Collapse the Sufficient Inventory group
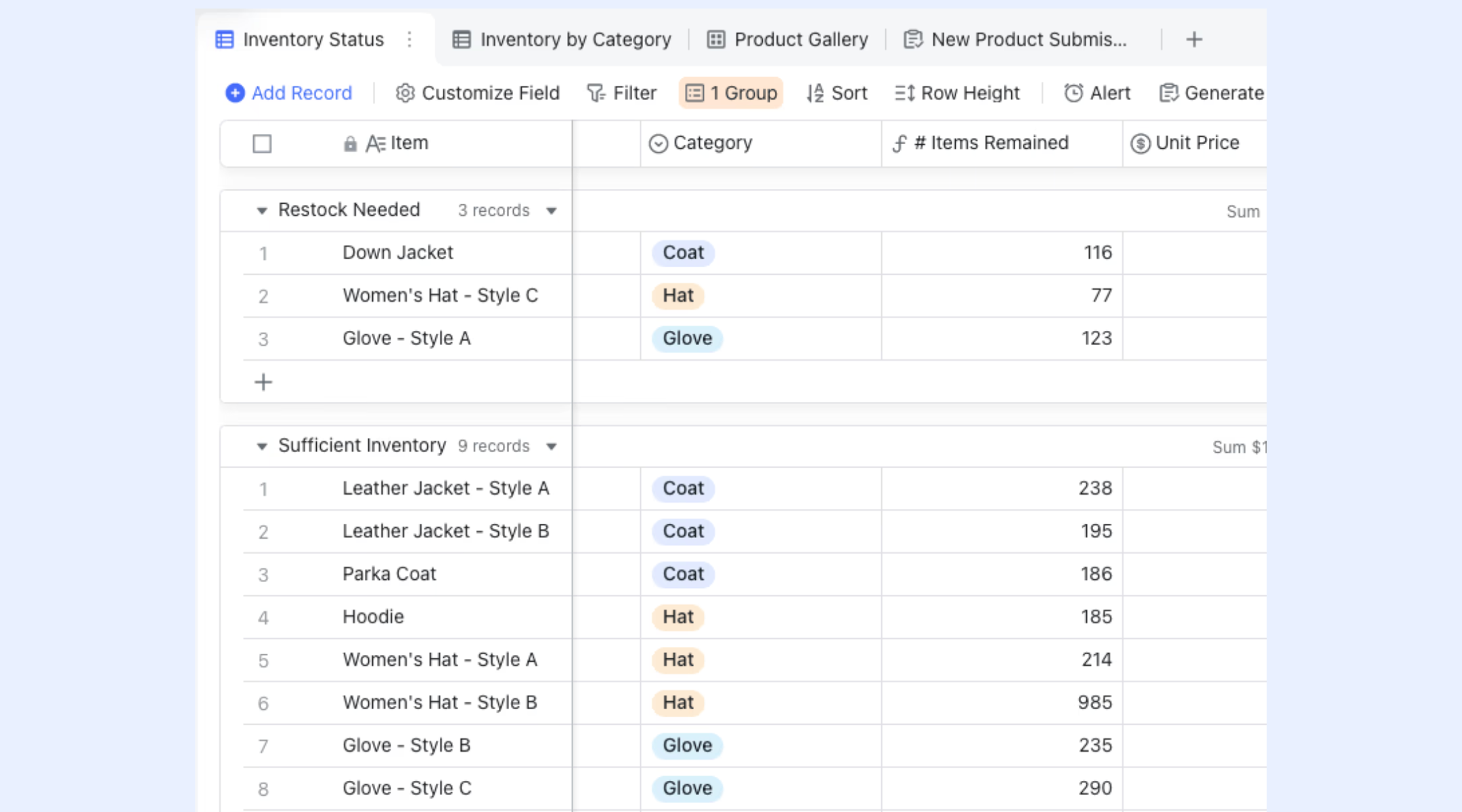This screenshot has height=812, width=1462. click(x=262, y=446)
